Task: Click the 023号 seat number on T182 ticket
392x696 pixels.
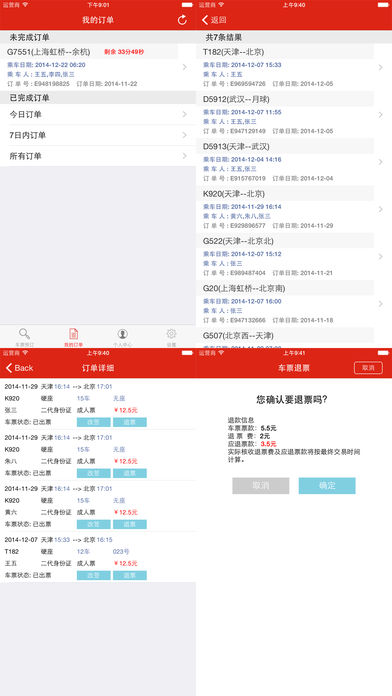Action: pos(121,552)
